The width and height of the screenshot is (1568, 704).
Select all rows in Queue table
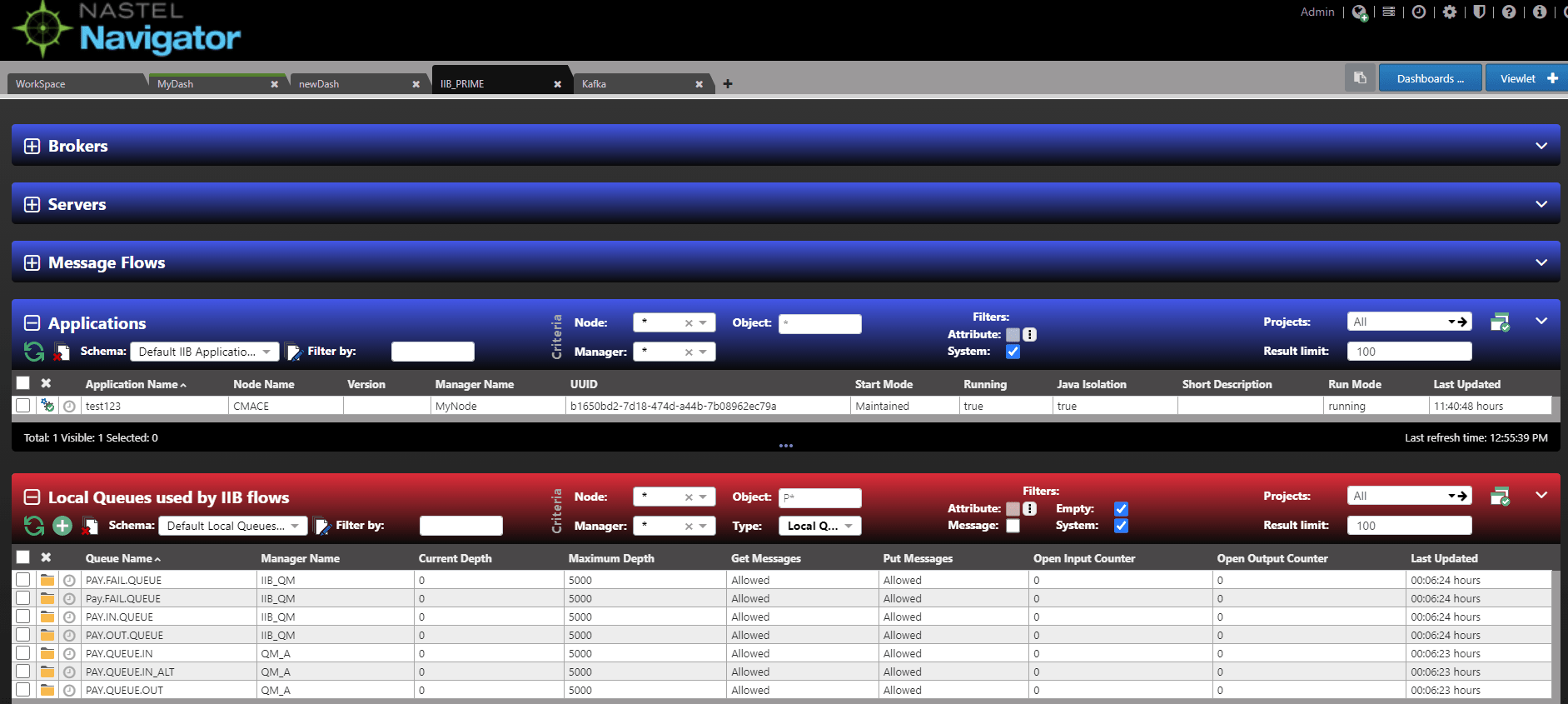pyautogui.click(x=23, y=557)
